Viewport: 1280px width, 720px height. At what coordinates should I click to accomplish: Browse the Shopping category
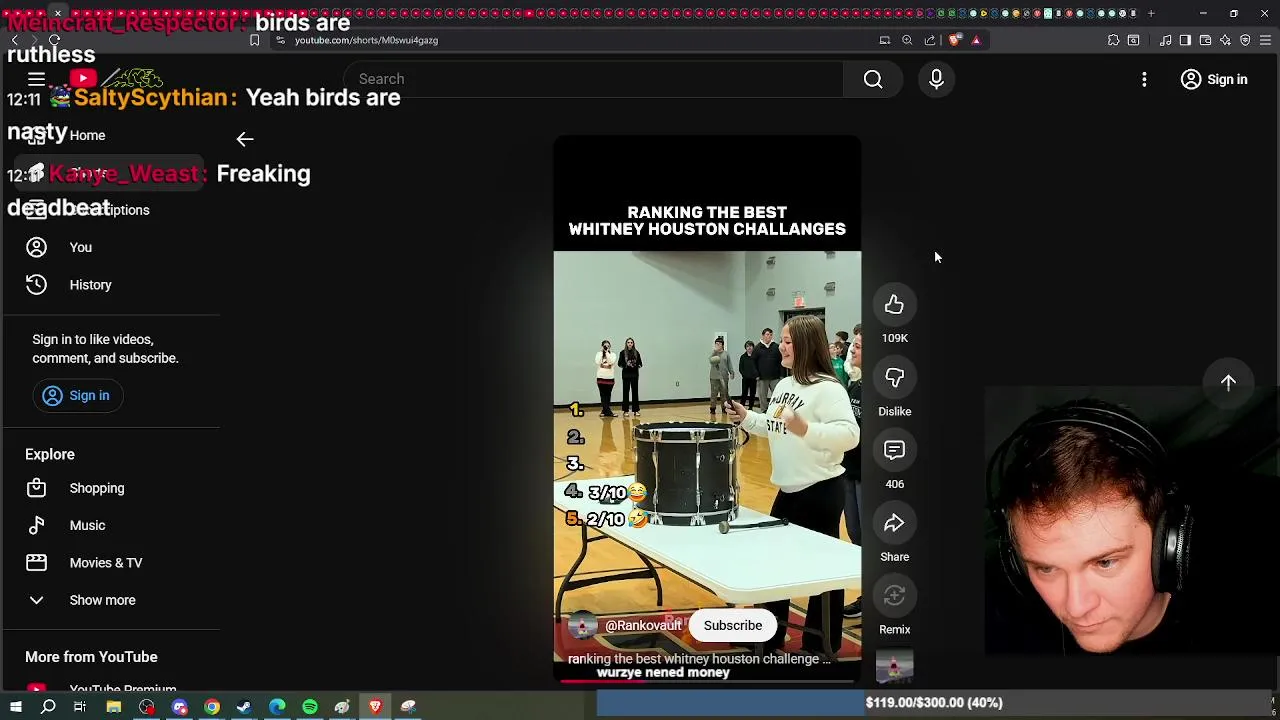point(110,488)
